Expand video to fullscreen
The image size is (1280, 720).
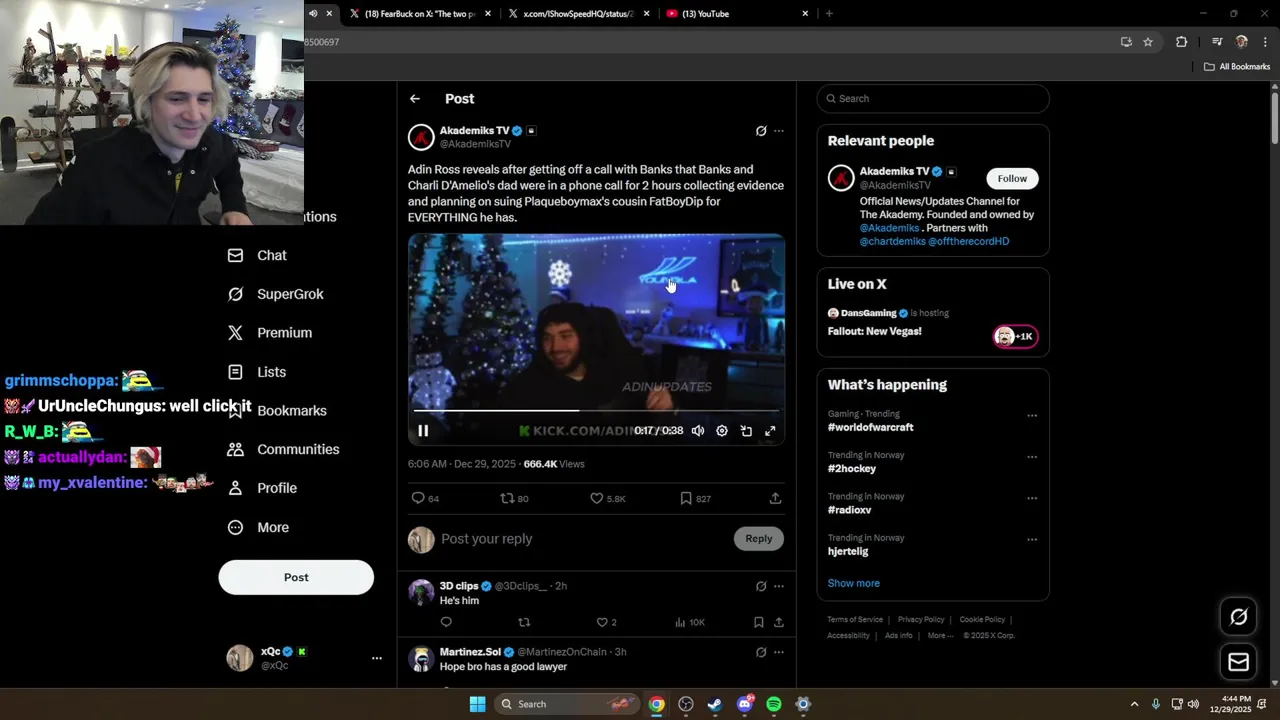click(x=770, y=431)
